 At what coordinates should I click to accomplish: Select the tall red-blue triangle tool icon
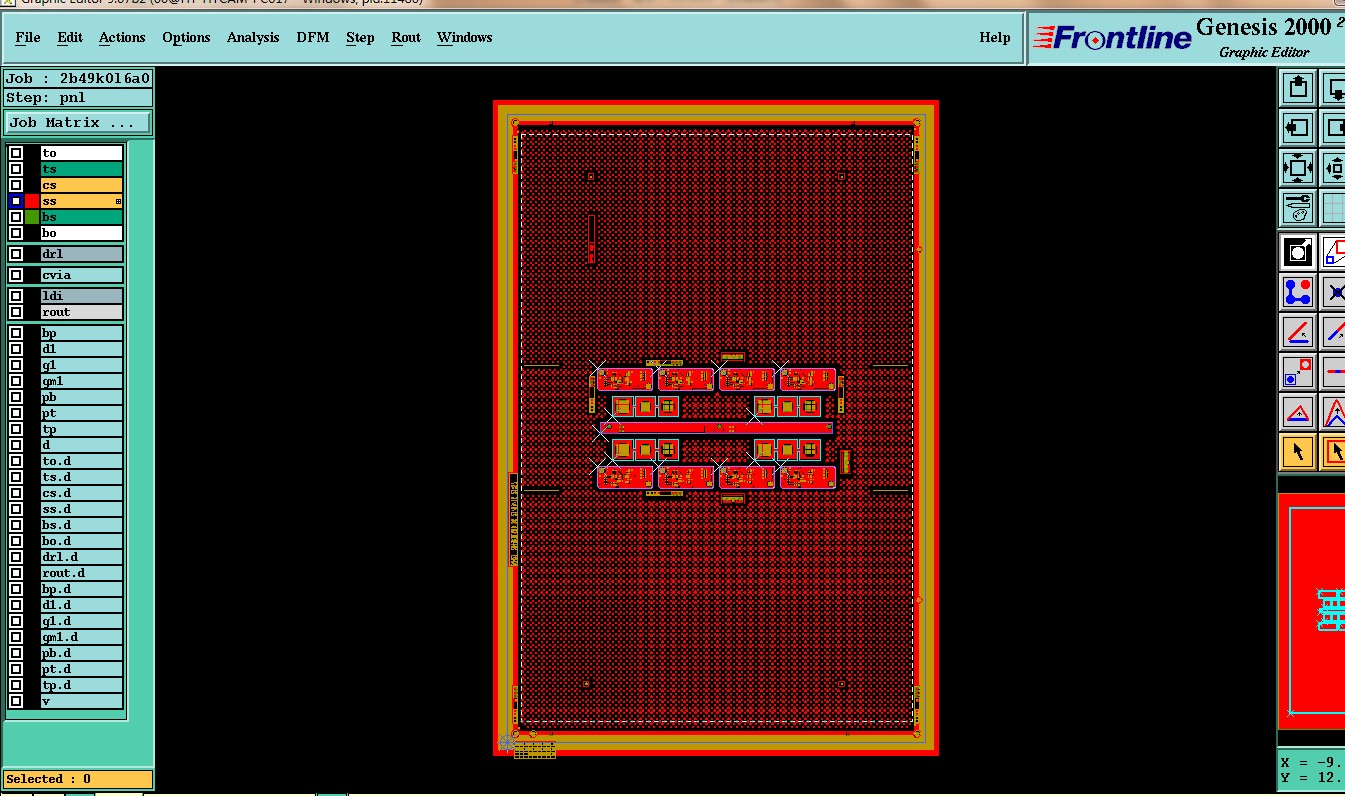pos(1333,412)
